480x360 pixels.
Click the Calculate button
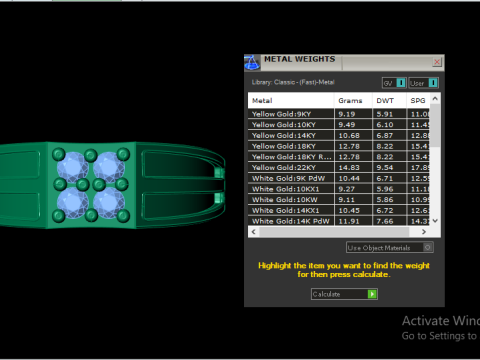[x=344, y=294]
